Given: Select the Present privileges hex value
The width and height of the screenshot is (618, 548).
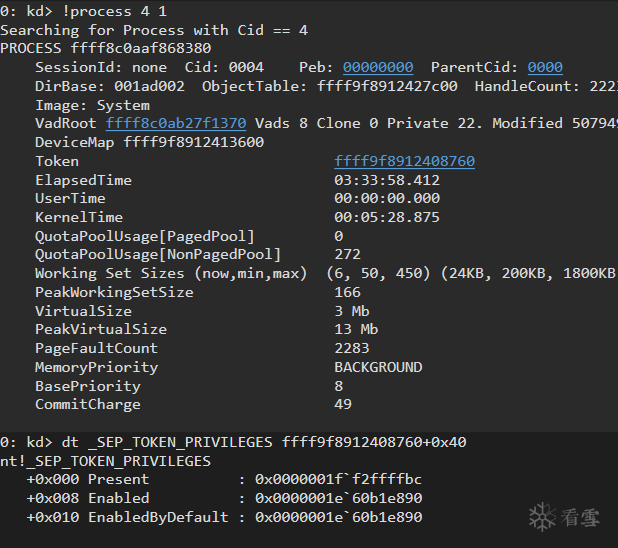Looking at the screenshot, I should click(338, 479).
